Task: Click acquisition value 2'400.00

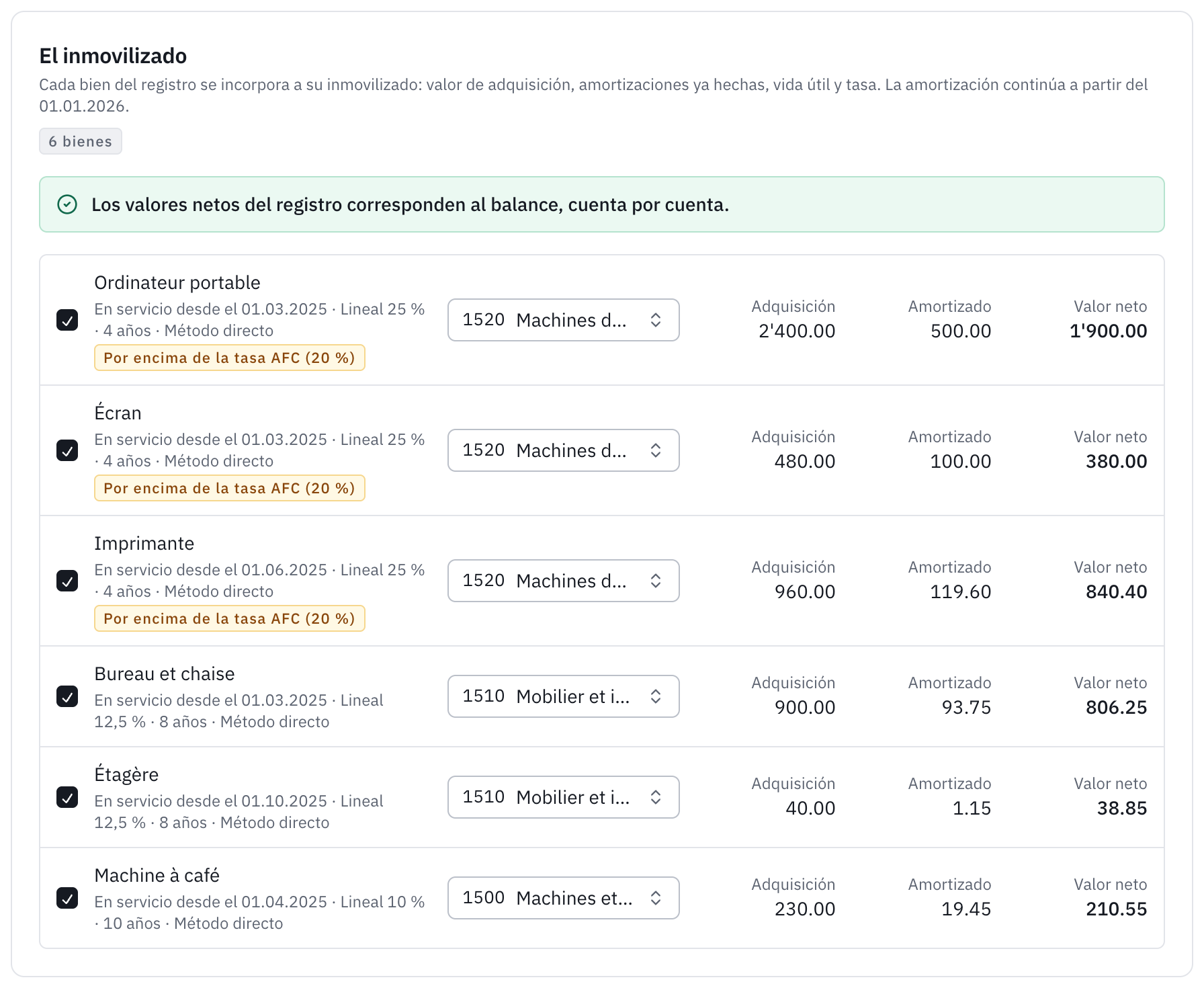Action: point(797,331)
